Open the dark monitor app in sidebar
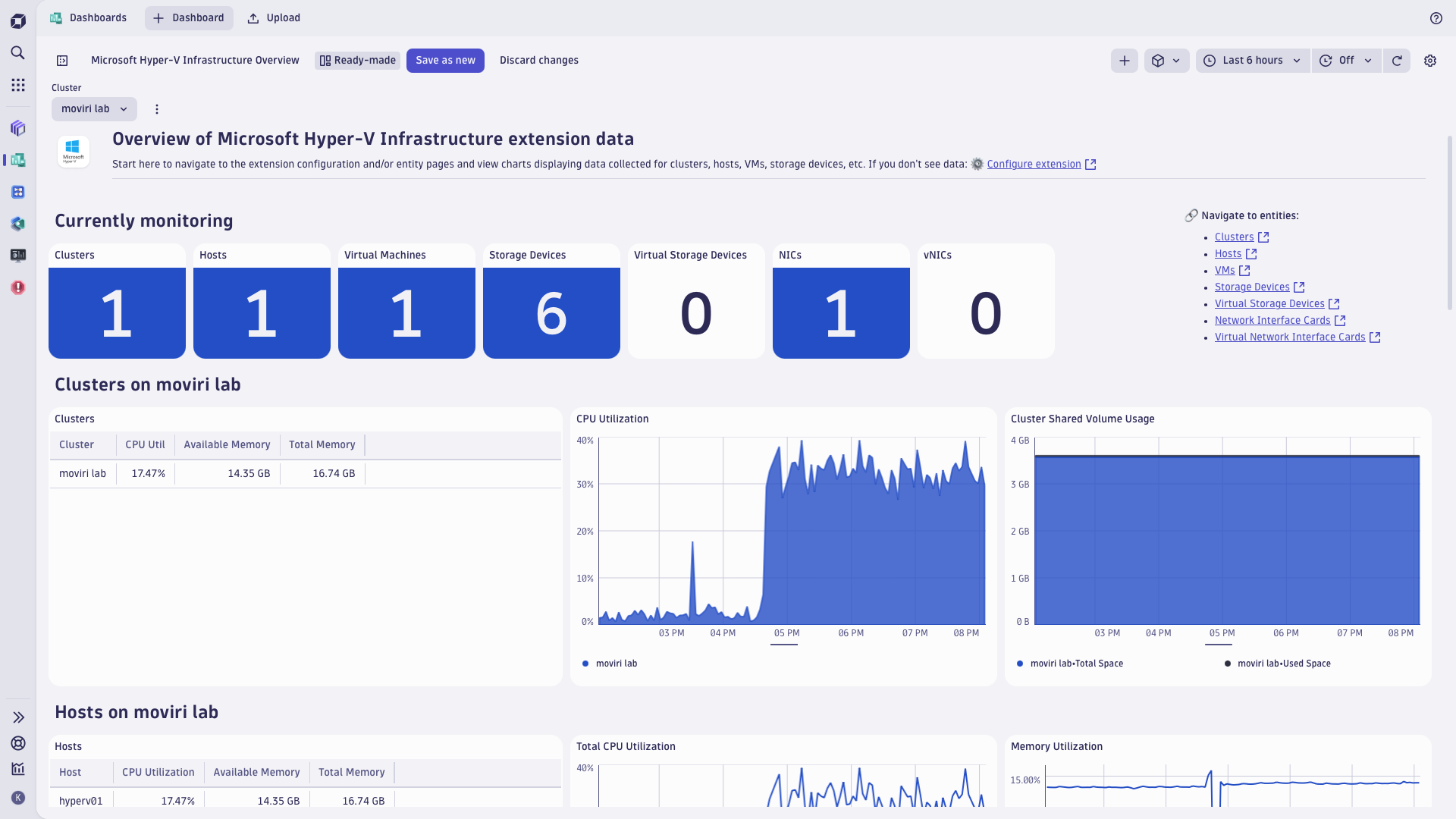The height and width of the screenshot is (819, 1456). (18, 256)
